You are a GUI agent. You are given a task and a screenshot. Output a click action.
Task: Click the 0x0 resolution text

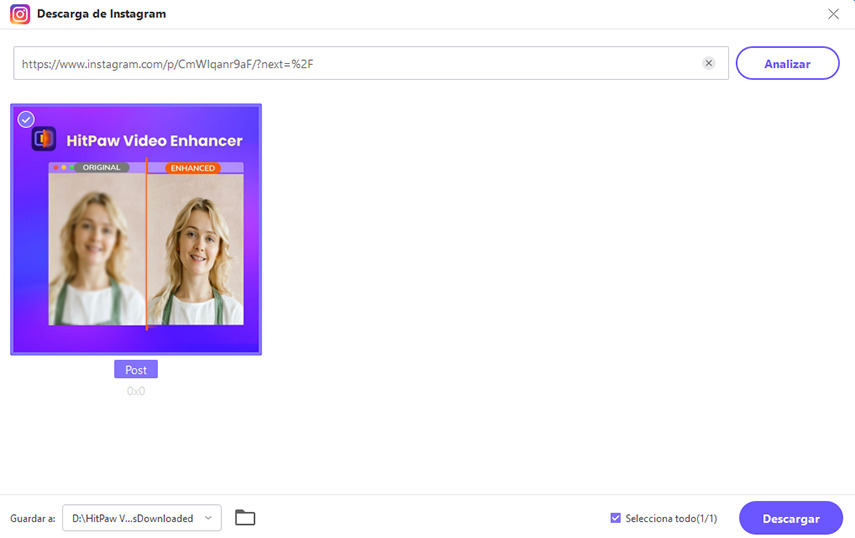136,391
